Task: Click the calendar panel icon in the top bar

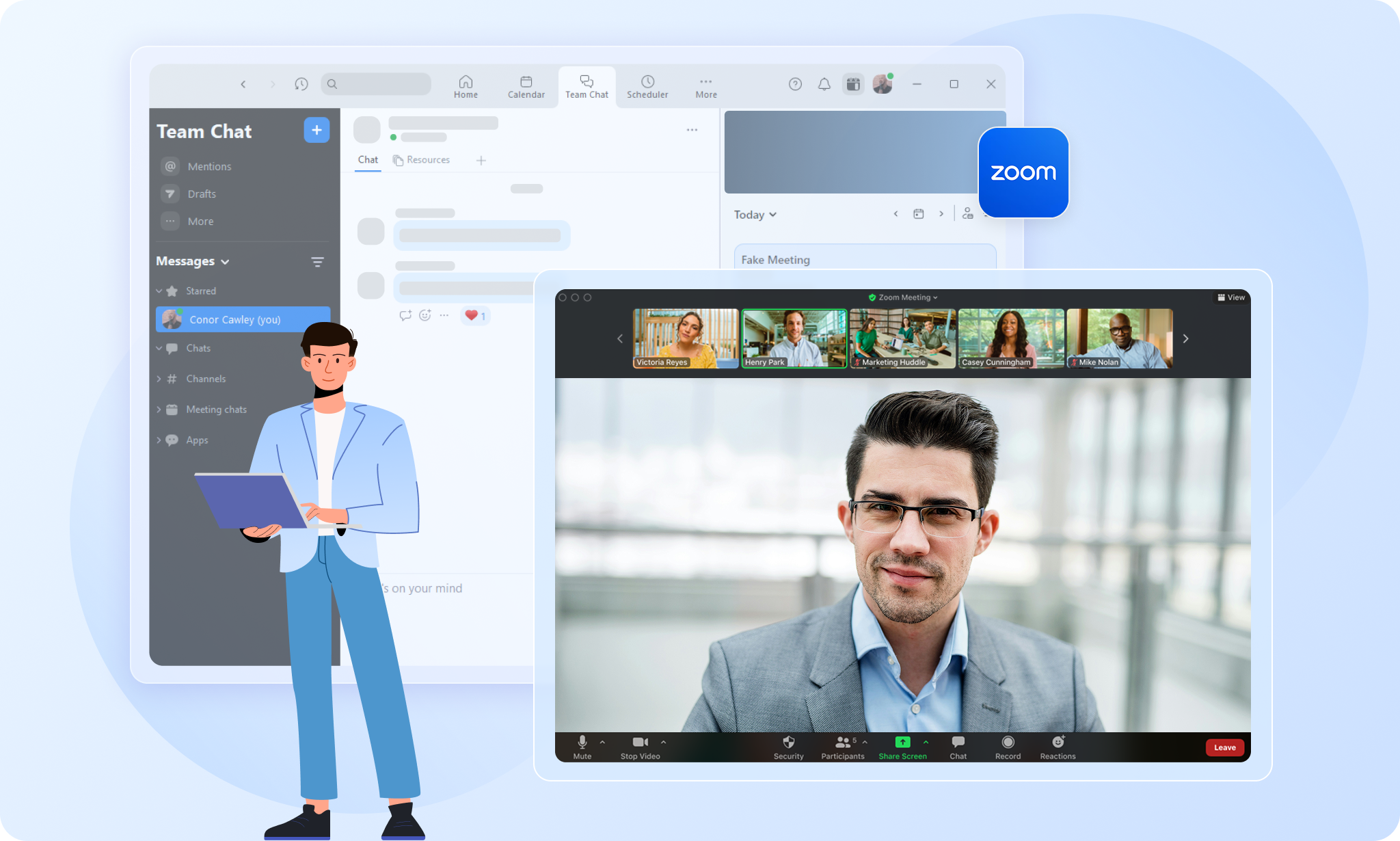Action: (x=853, y=84)
